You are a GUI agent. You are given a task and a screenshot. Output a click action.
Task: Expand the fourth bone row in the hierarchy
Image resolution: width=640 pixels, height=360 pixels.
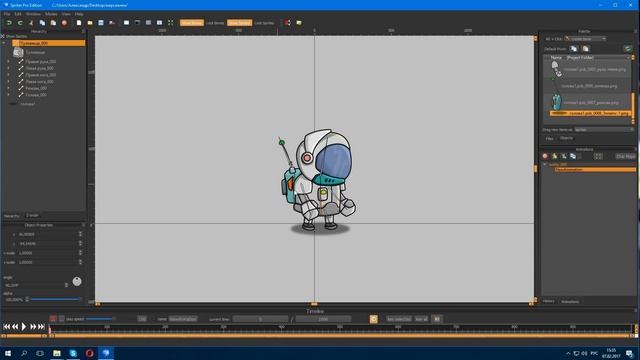click(8, 81)
